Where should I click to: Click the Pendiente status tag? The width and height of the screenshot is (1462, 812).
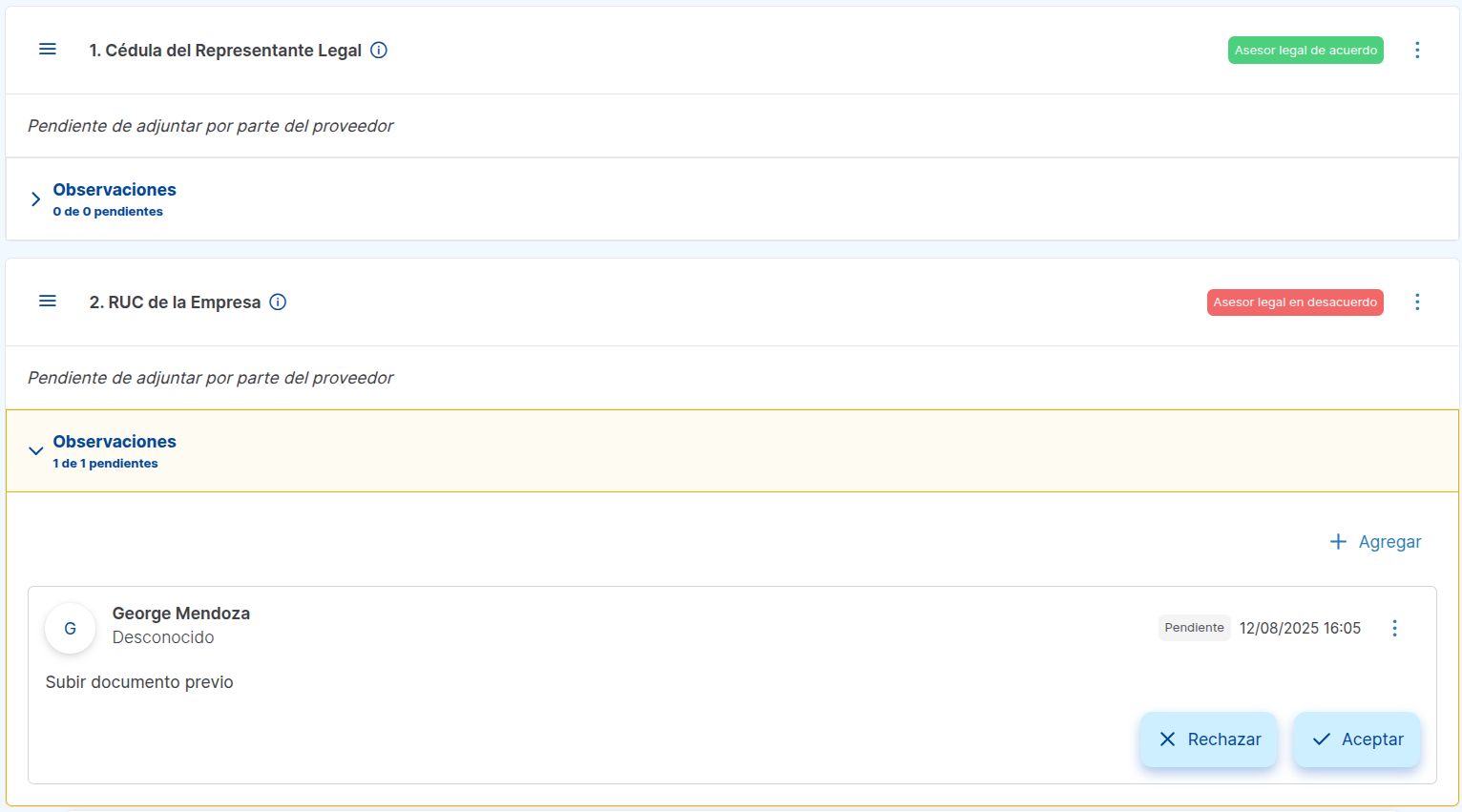1194,628
